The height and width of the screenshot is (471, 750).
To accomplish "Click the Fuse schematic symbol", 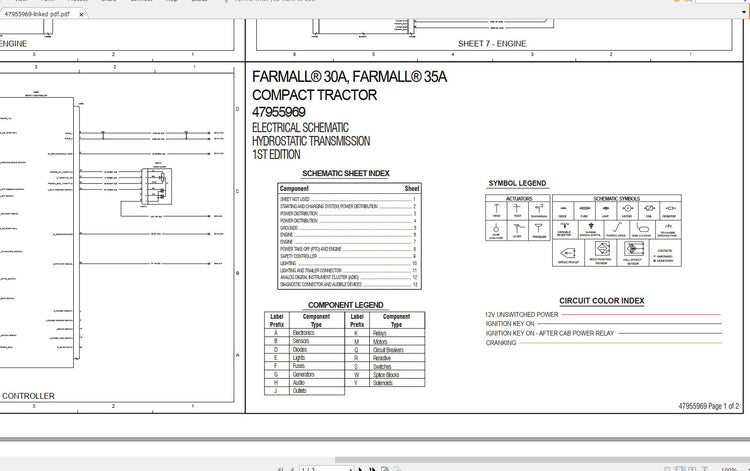I will tap(584, 210).
